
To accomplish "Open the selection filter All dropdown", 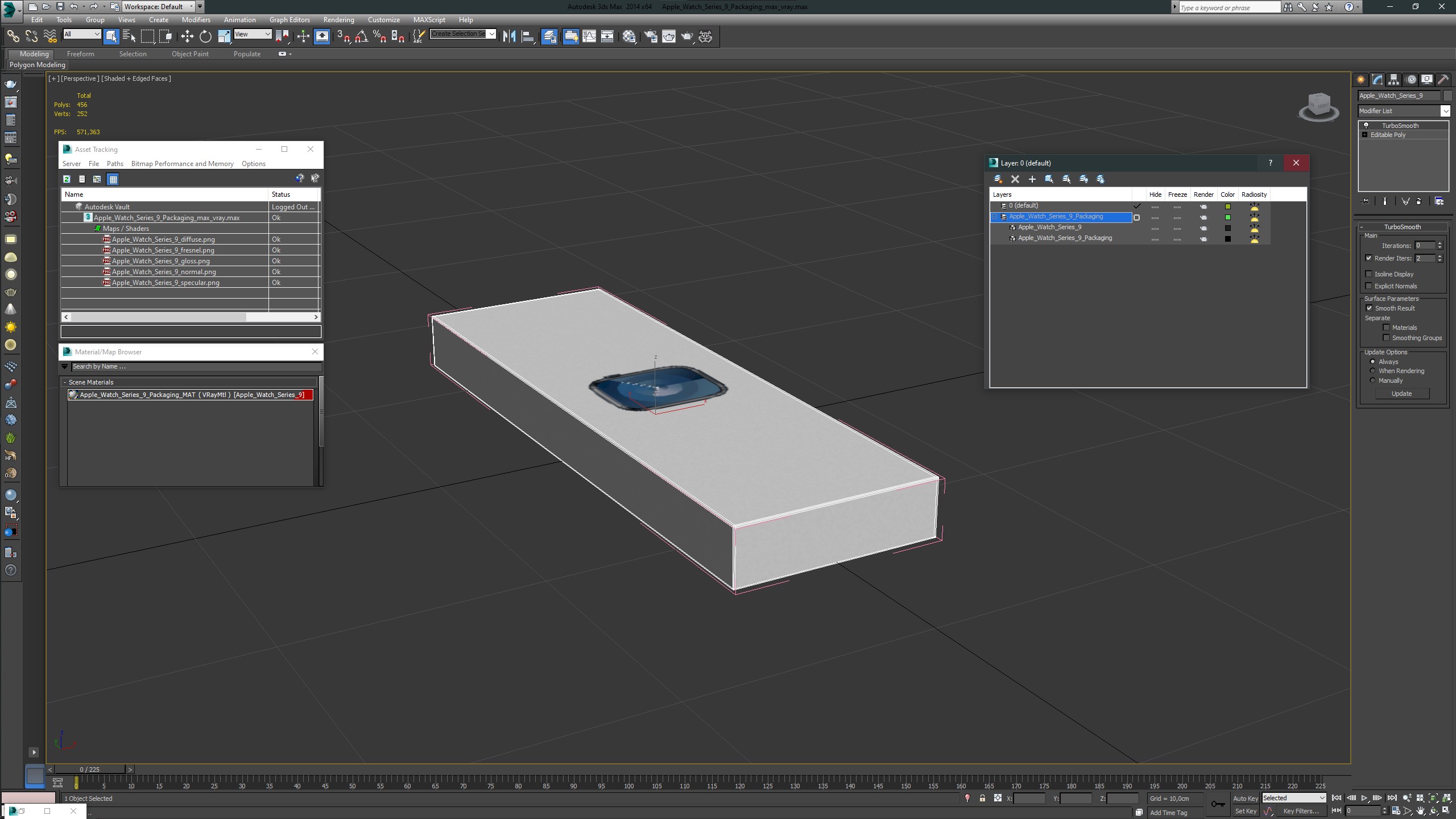I will coord(82,34).
